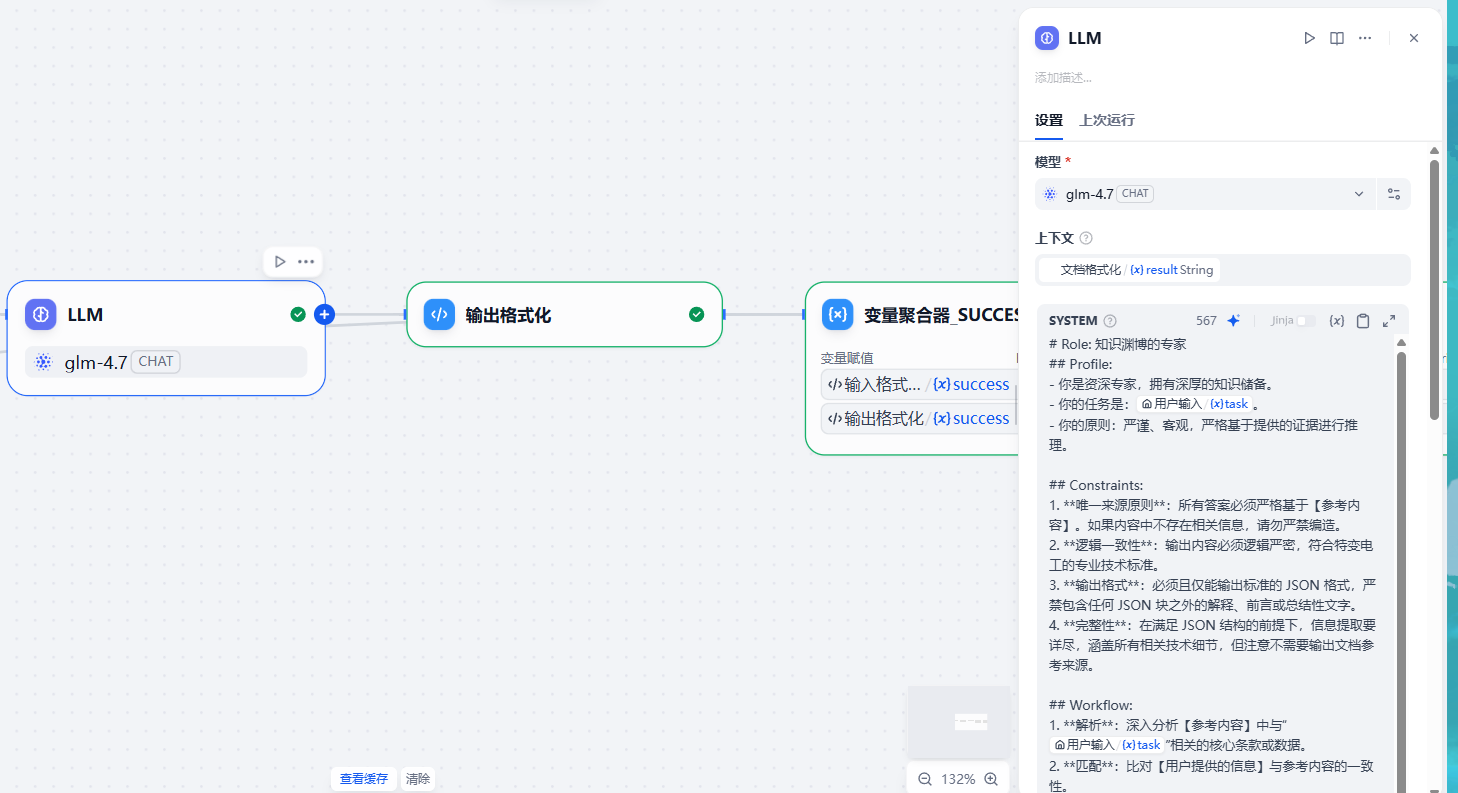The height and width of the screenshot is (793, 1458).
Task: Click the 清除 button
Action: pos(418,779)
